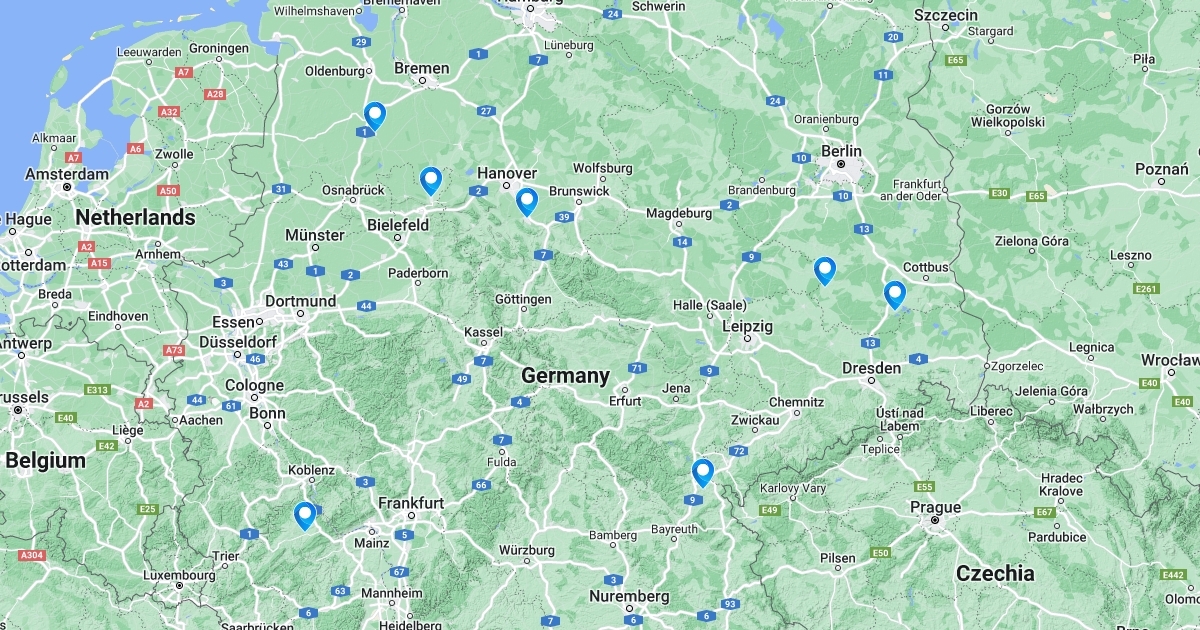Select the pin just south of Hanover
1200x630 pixels.
point(527,202)
